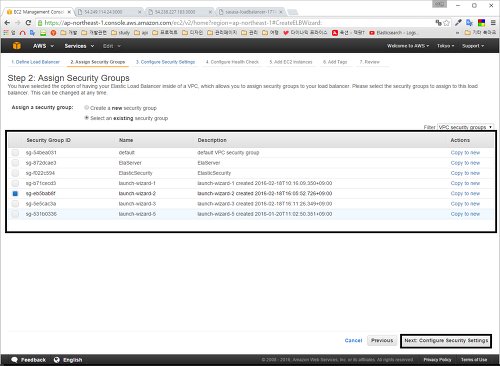
Task: Close the EC2 Management Console tab
Action: point(69,12)
